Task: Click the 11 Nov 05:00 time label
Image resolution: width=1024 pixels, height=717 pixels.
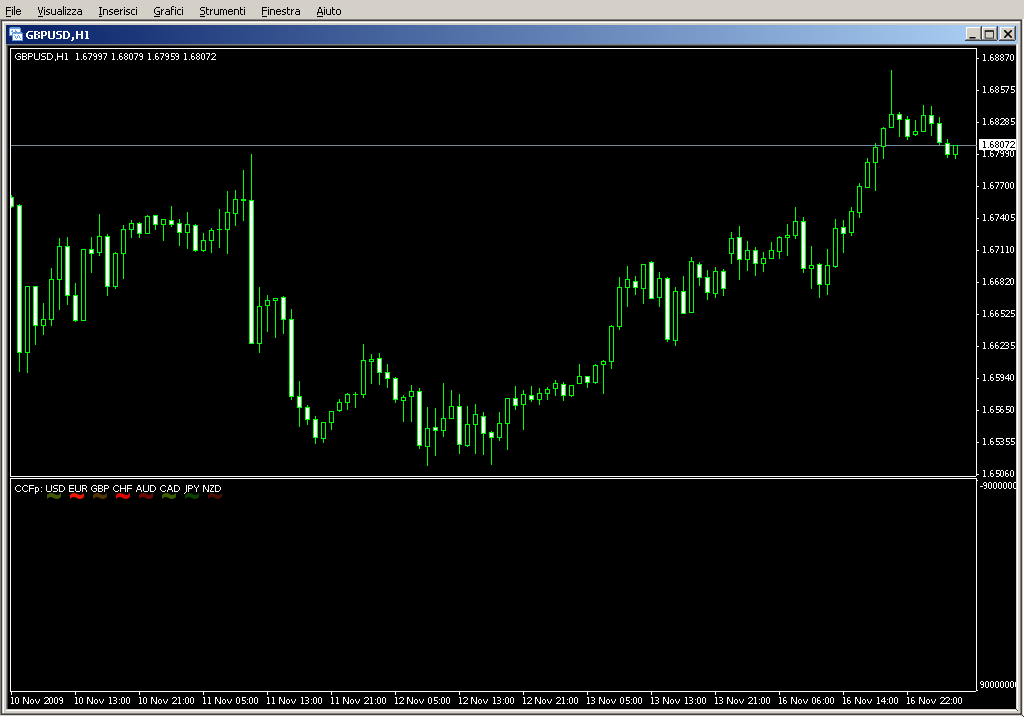Action: click(230, 701)
